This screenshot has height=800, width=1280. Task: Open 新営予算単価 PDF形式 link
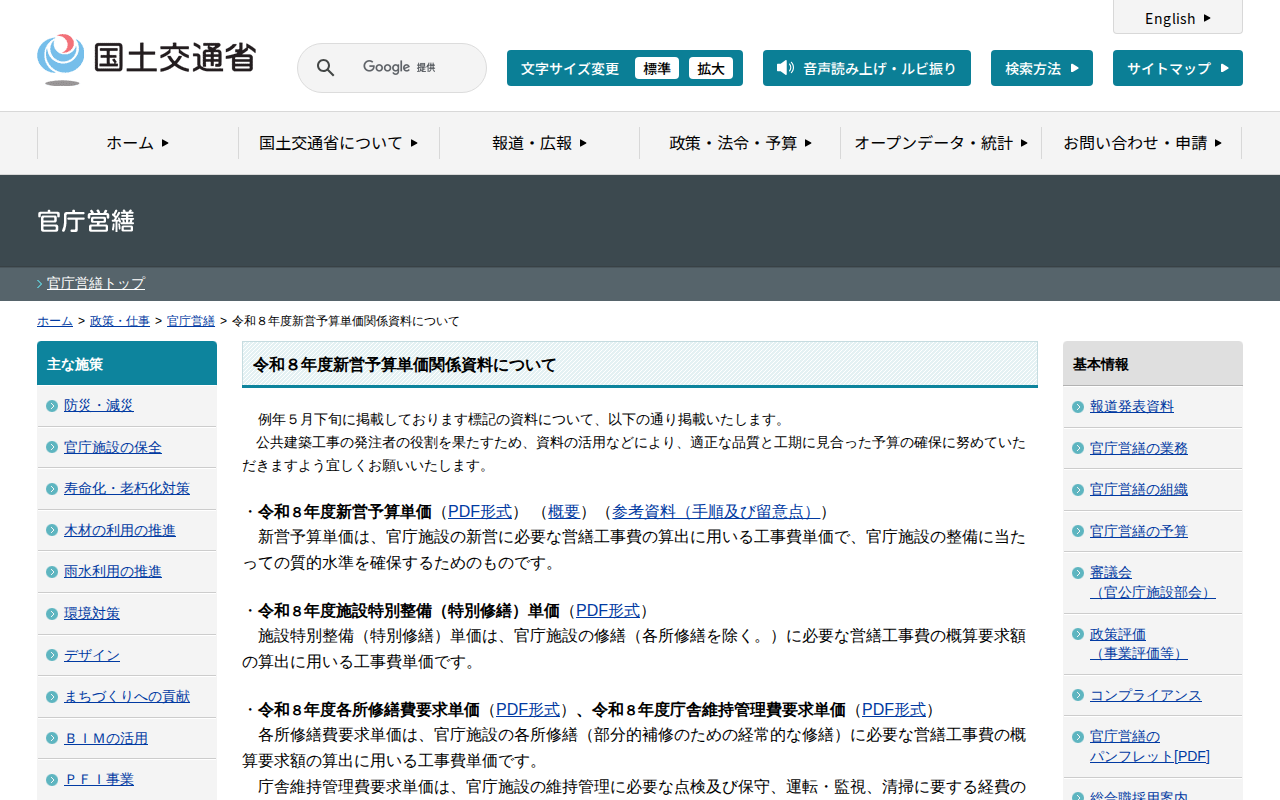click(480, 512)
